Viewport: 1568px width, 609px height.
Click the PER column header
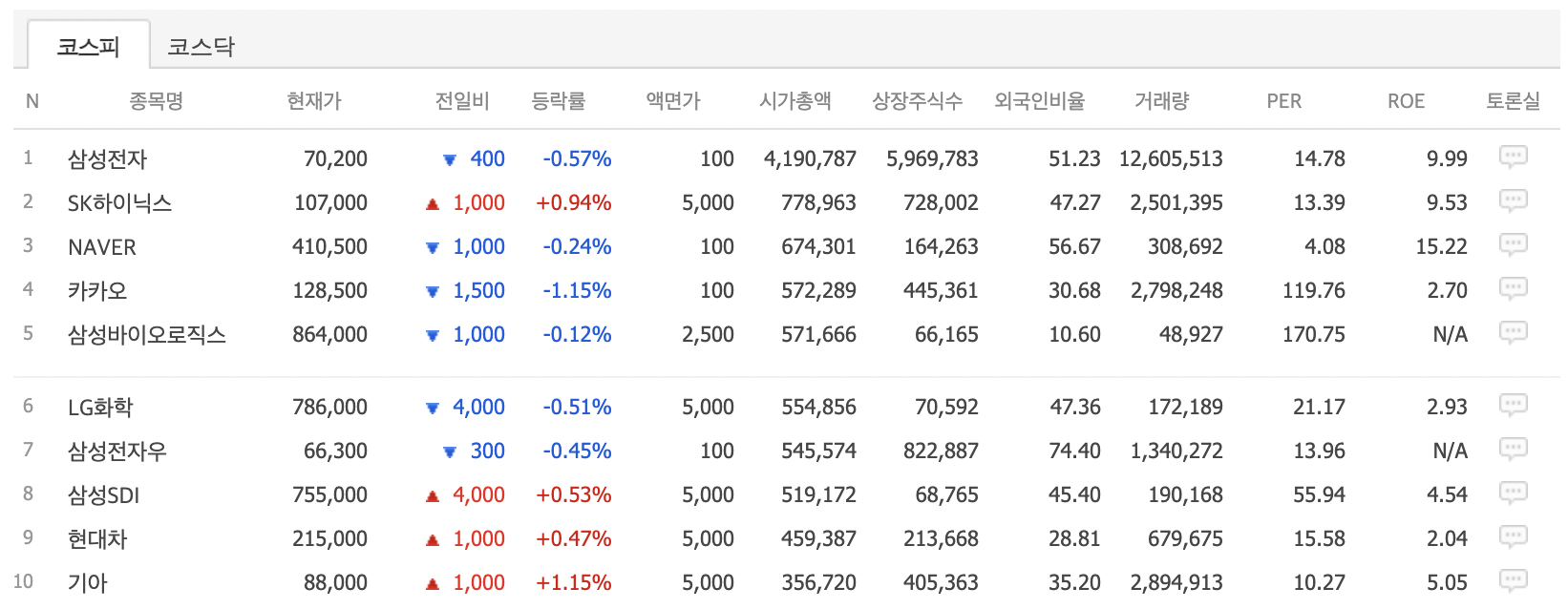pos(1284,101)
